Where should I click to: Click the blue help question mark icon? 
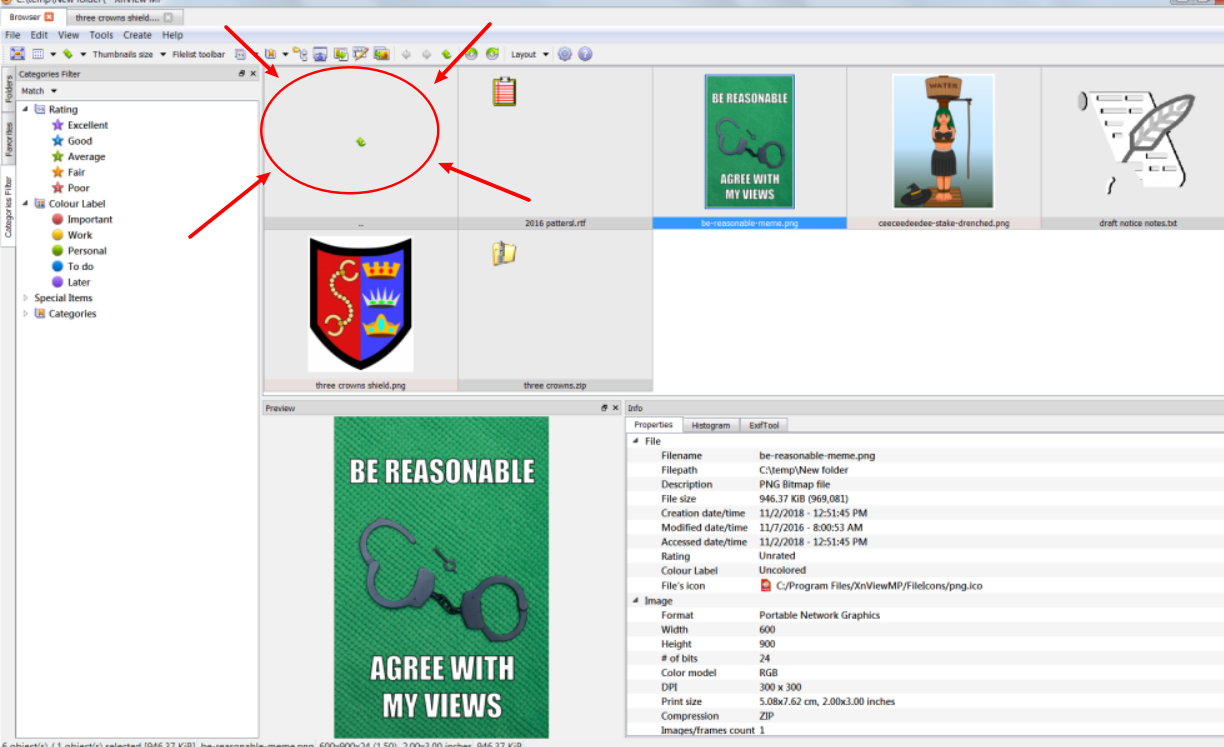(585, 54)
